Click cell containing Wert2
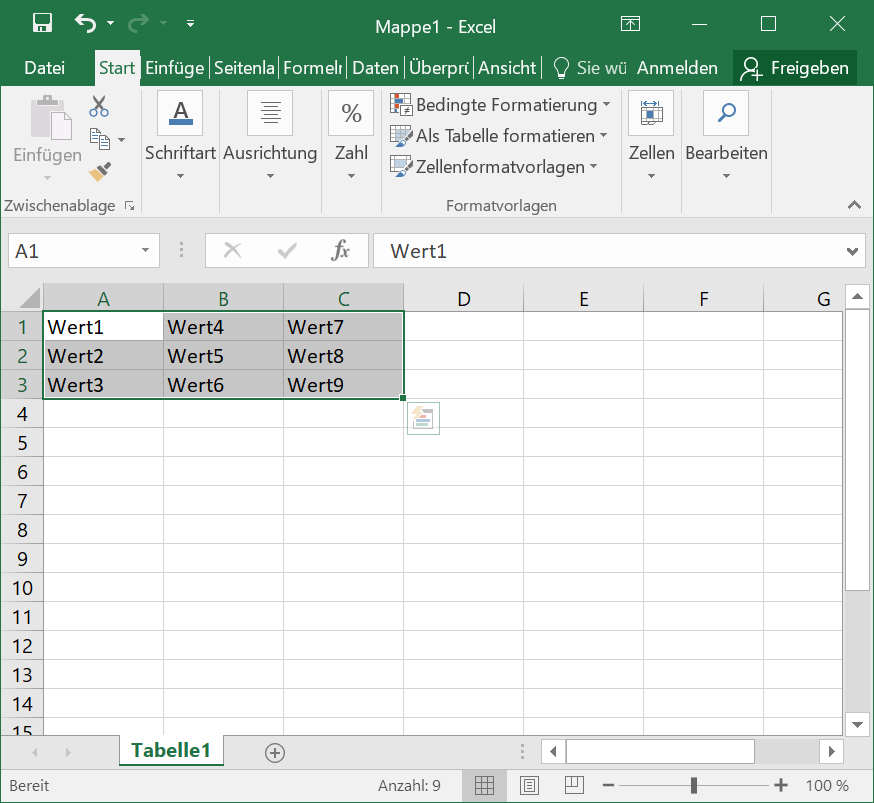 104,356
